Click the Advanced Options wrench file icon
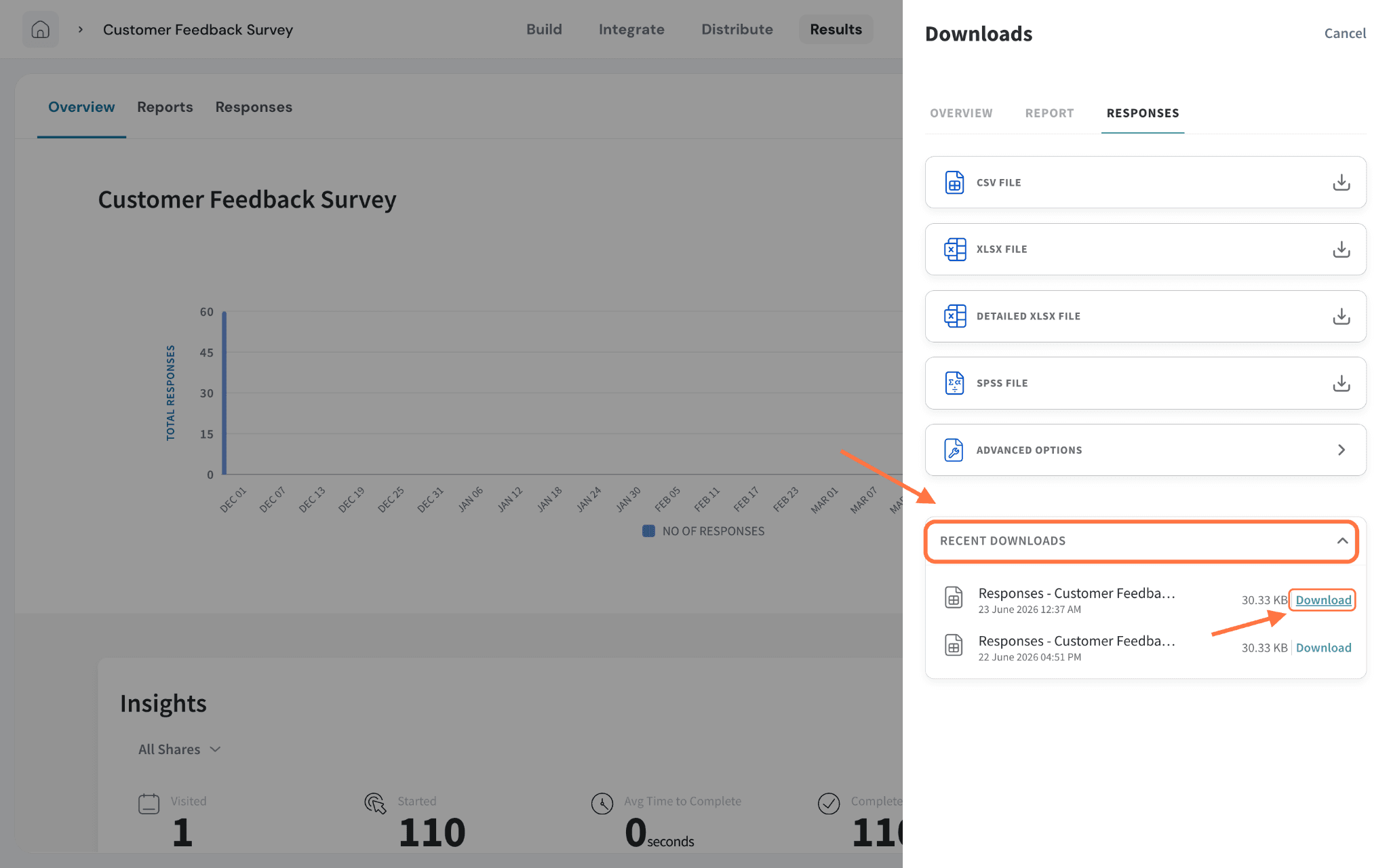 click(x=954, y=450)
